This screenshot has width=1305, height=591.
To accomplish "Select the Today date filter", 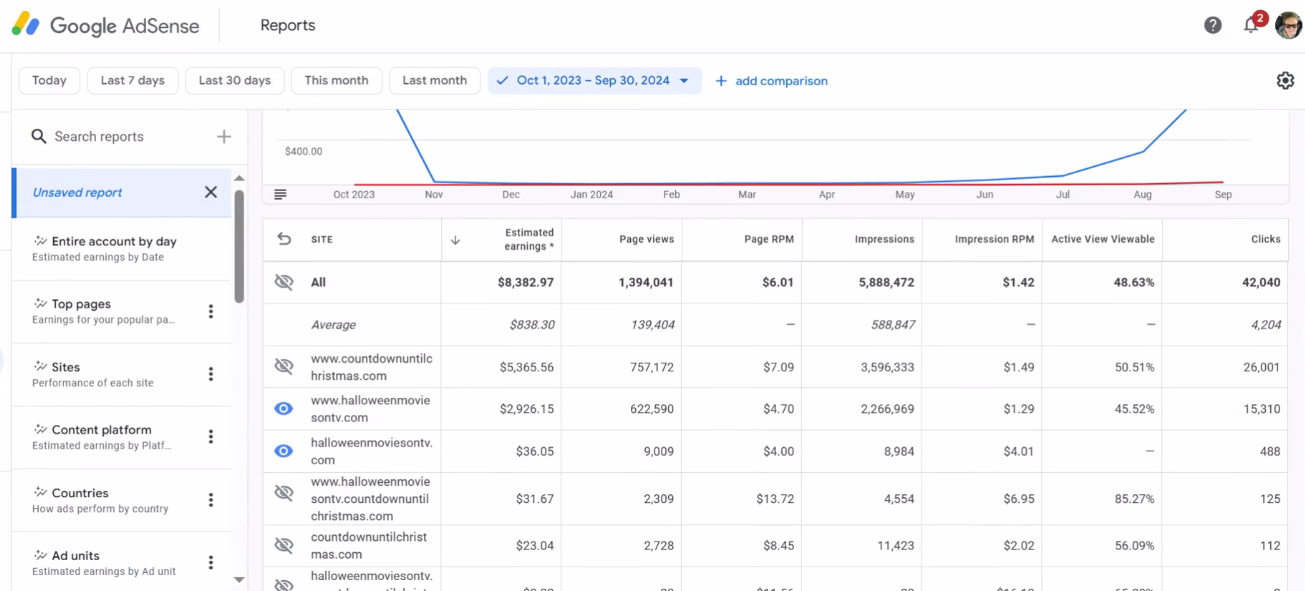I will pyautogui.click(x=49, y=81).
